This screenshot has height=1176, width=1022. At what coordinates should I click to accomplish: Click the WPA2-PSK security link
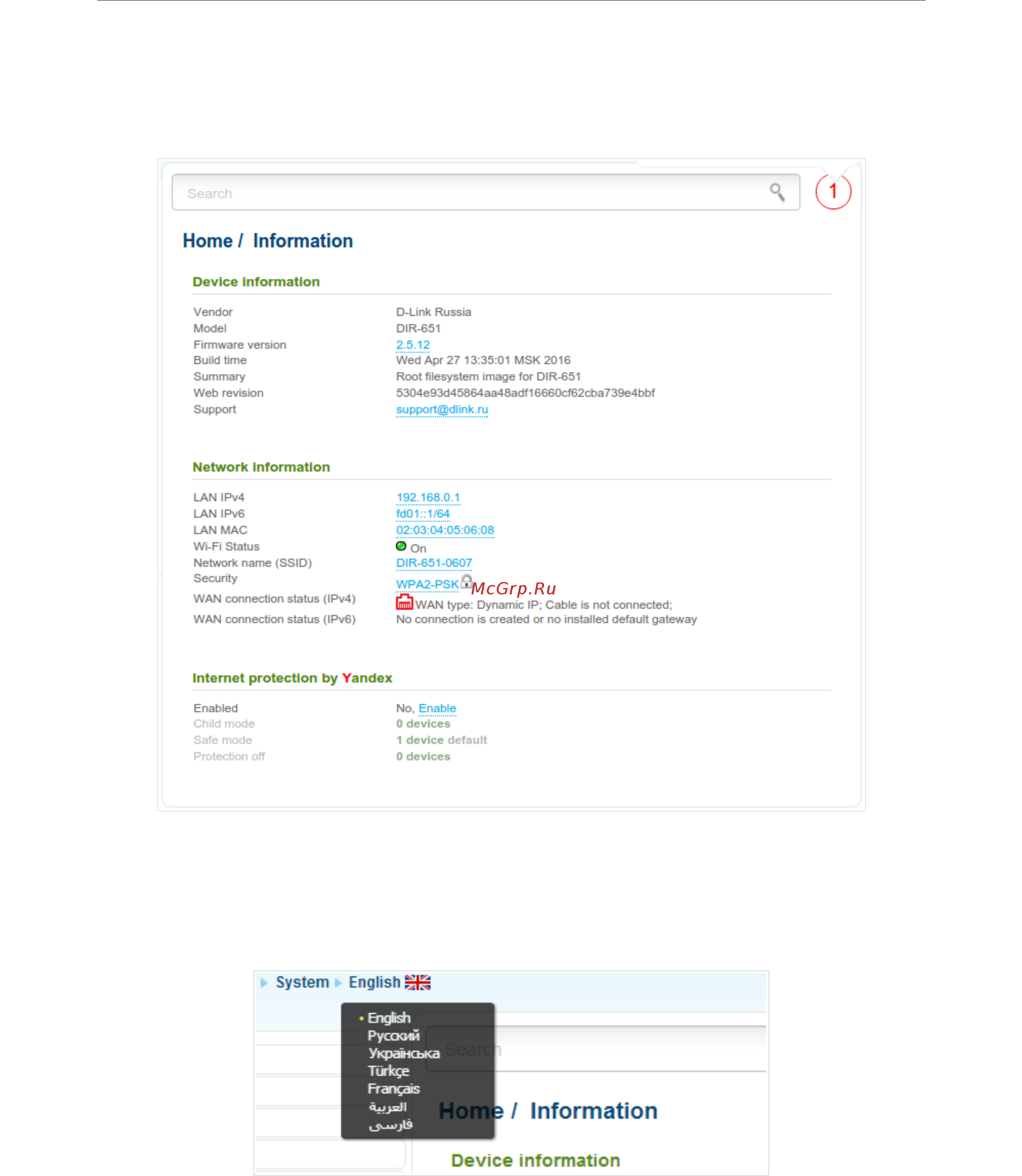click(427, 584)
